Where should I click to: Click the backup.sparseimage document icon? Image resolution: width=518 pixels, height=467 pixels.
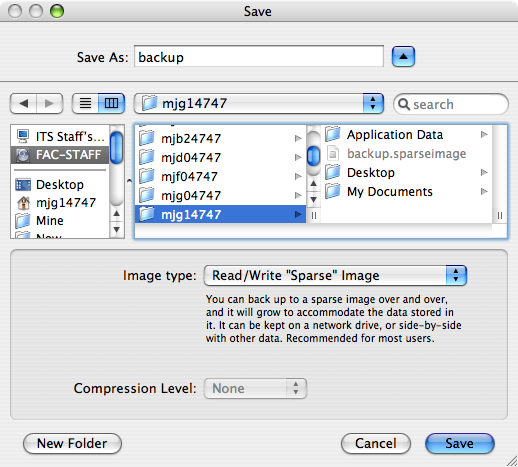tap(333, 154)
